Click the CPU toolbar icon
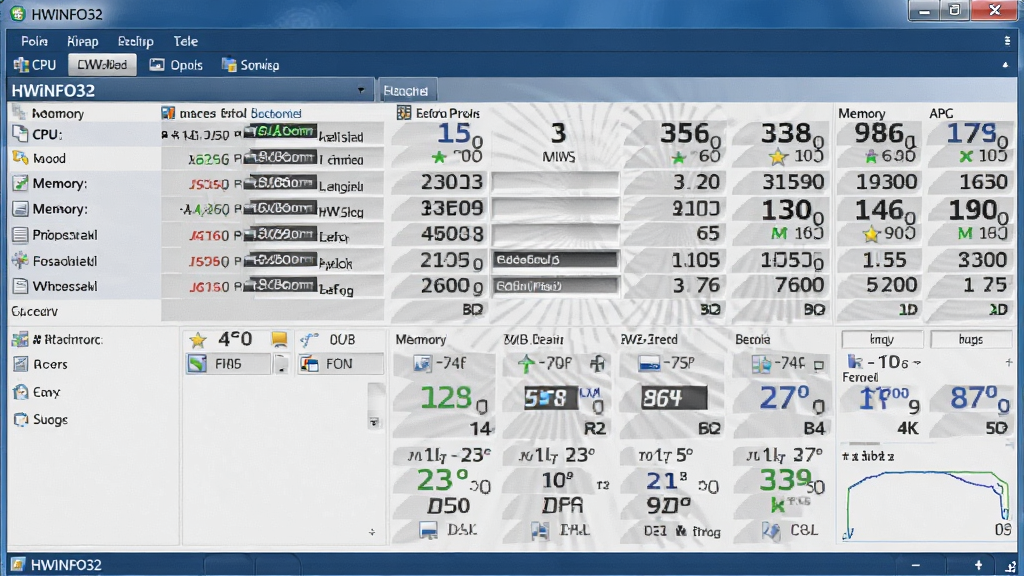The width and height of the screenshot is (1024, 576). (21, 65)
